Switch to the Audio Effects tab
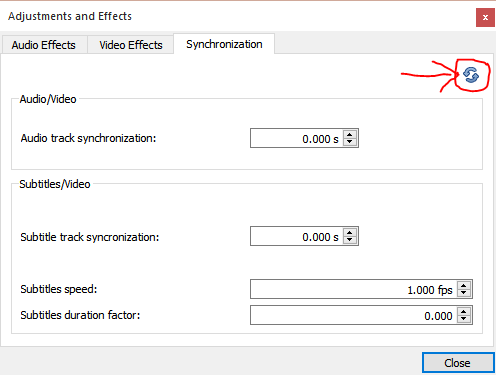 point(44,45)
